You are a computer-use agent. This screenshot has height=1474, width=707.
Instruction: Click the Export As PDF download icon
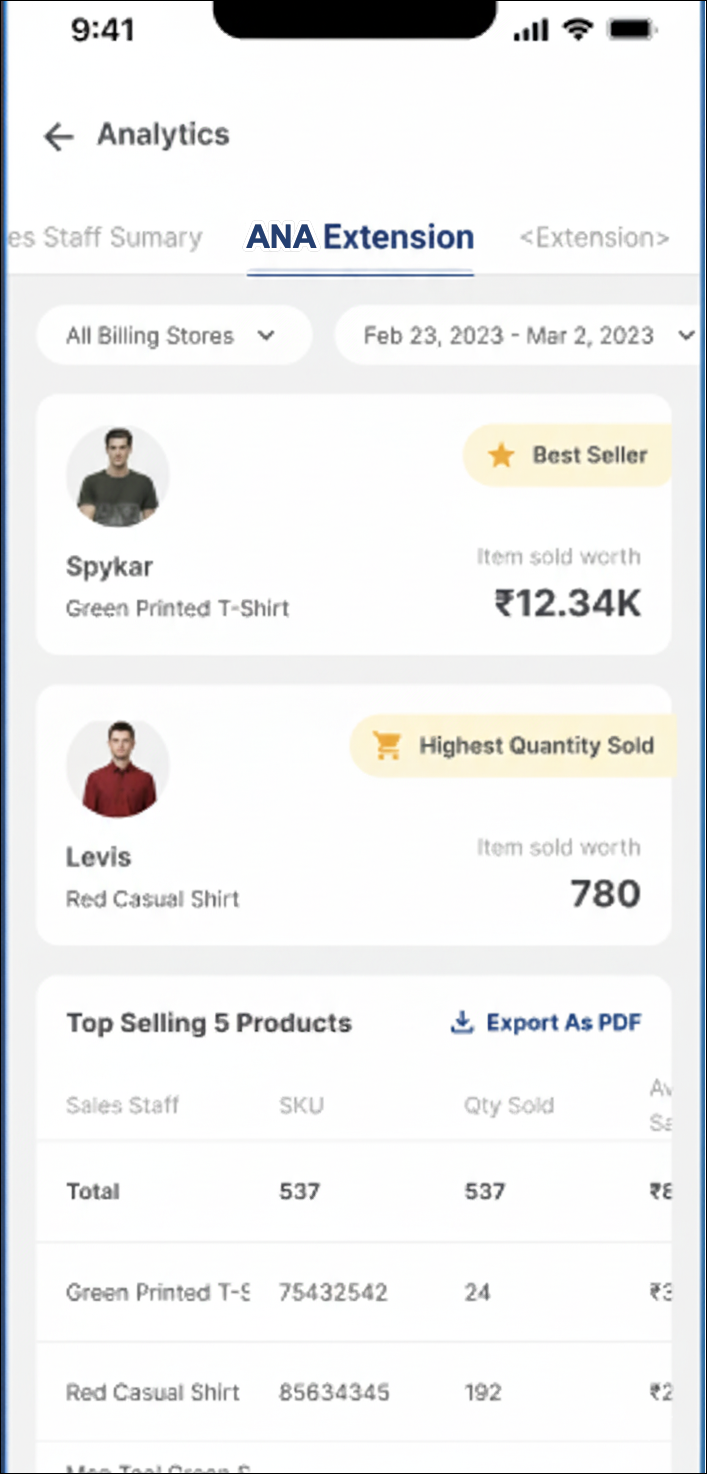pos(462,1023)
